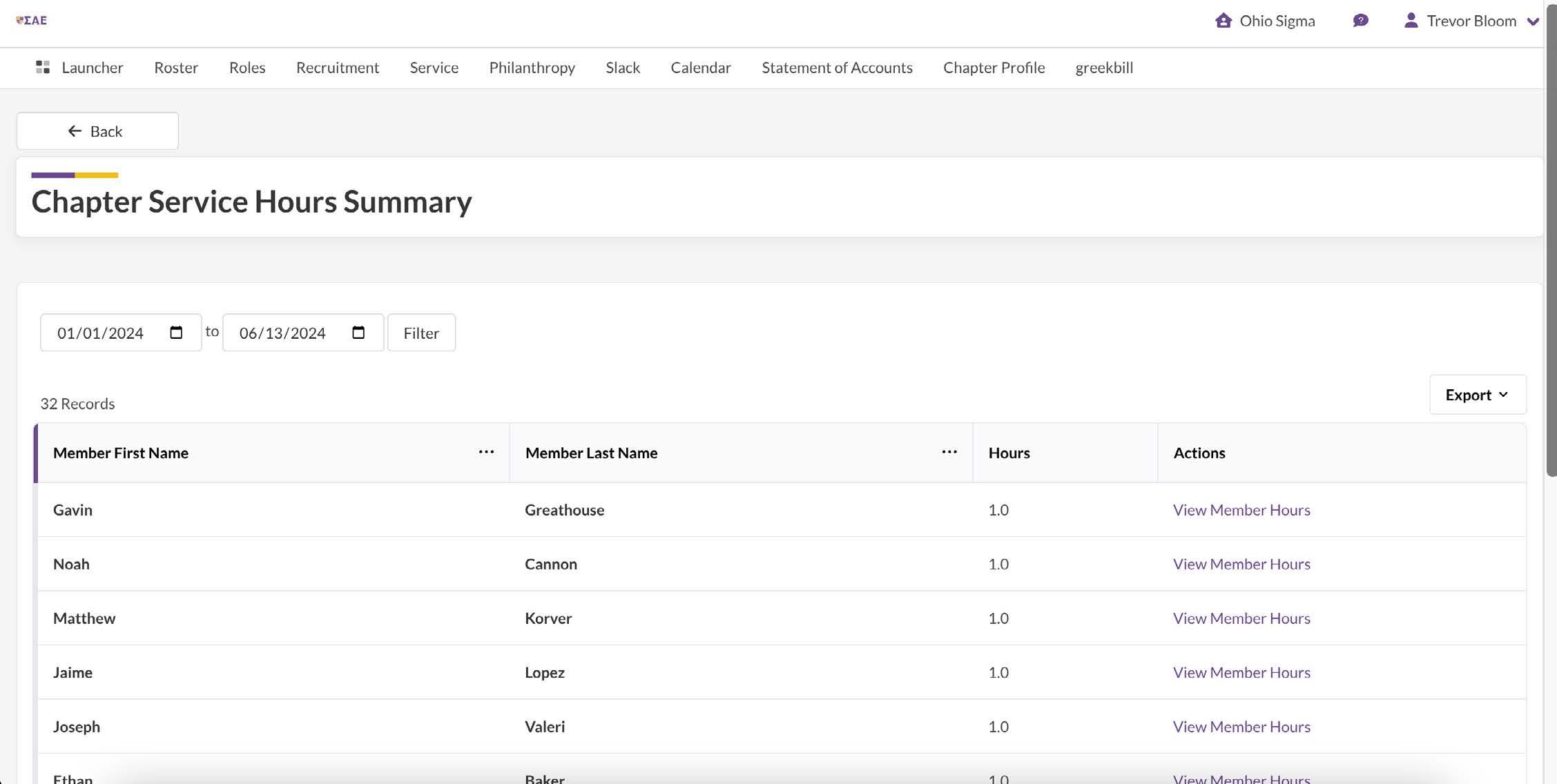Click the Launcher grid icon
Image resolution: width=1557 pixels, height=784 pixels.
pyautogui.click(x=43, y=67)
